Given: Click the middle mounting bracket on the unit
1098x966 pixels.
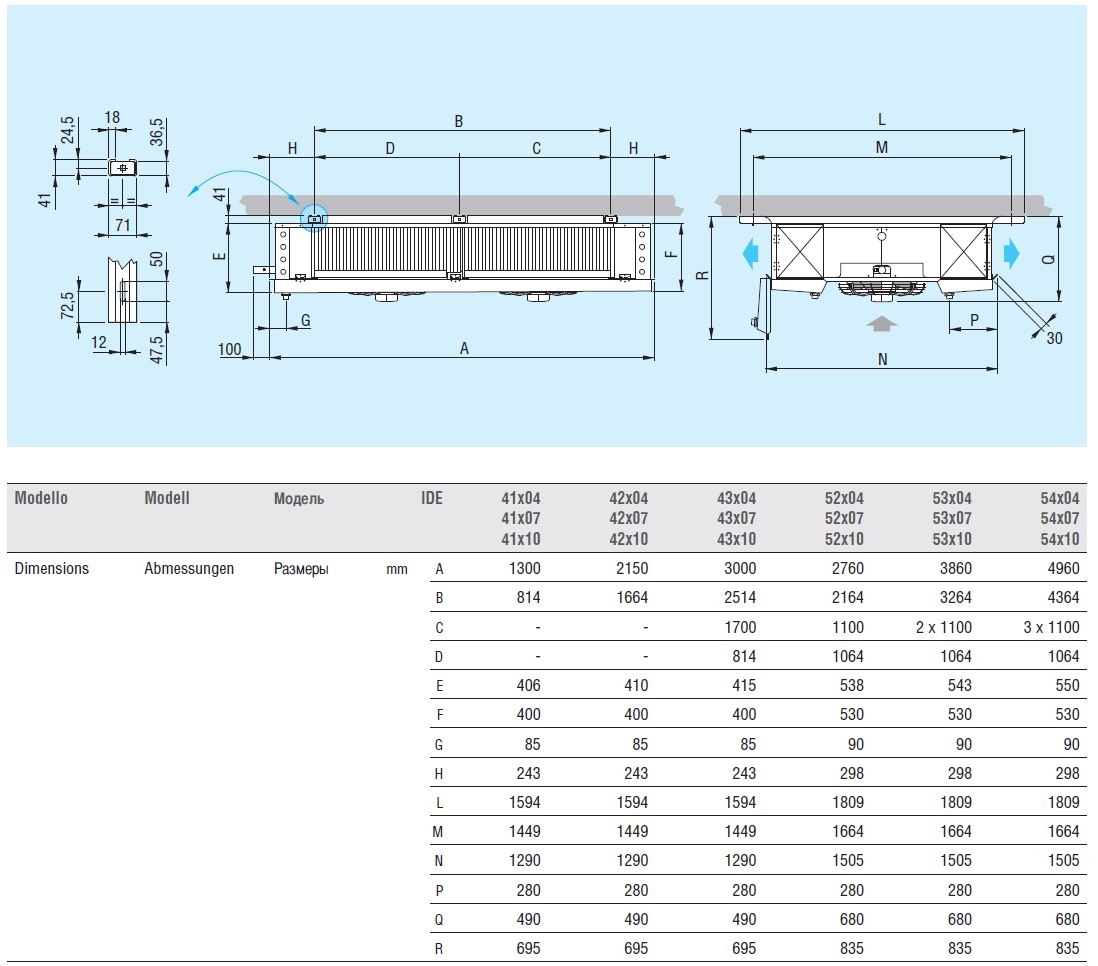Looking at the screenshot, I should tap(458, 218).
